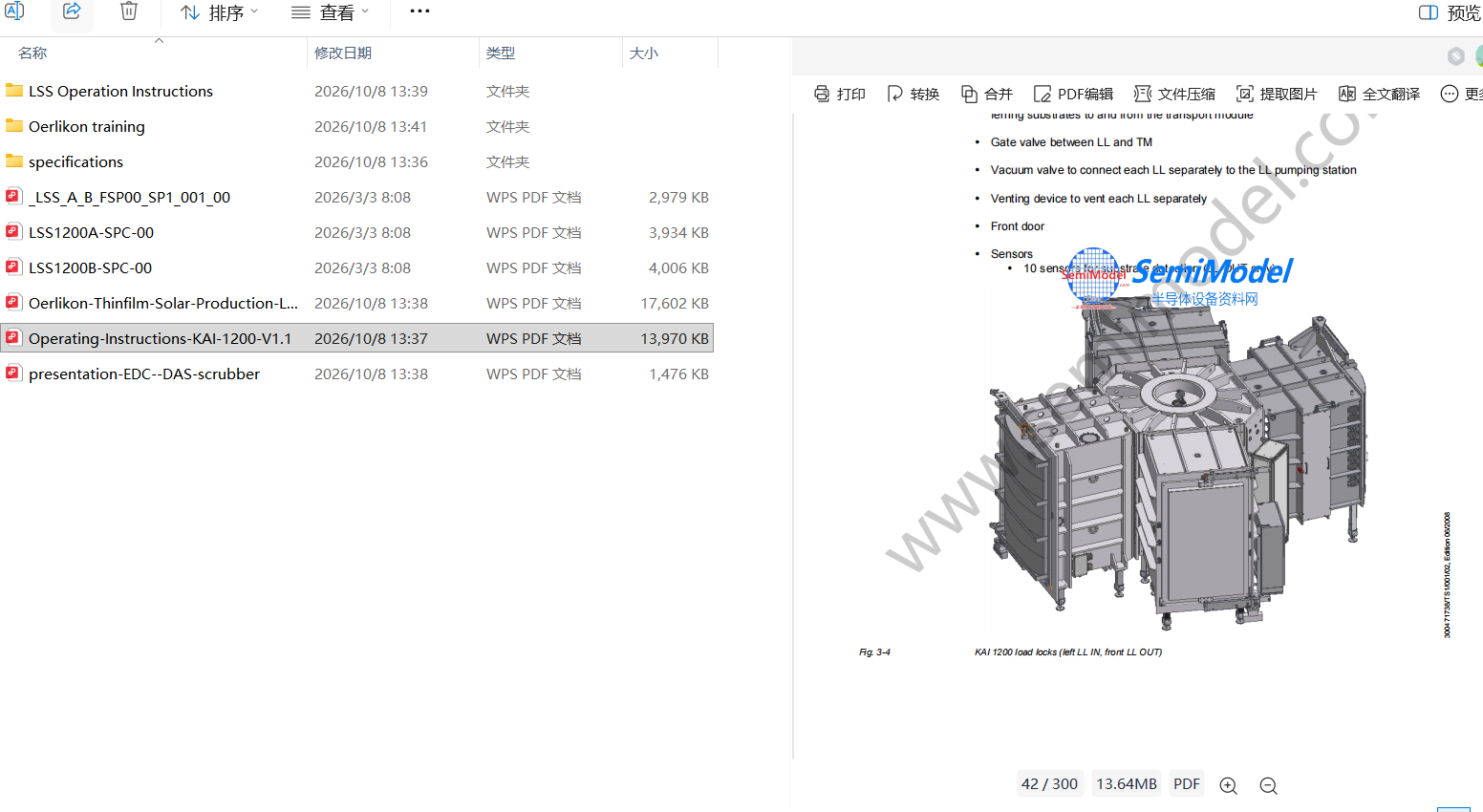Select the Oerlikon training folder

click(87, 127)
